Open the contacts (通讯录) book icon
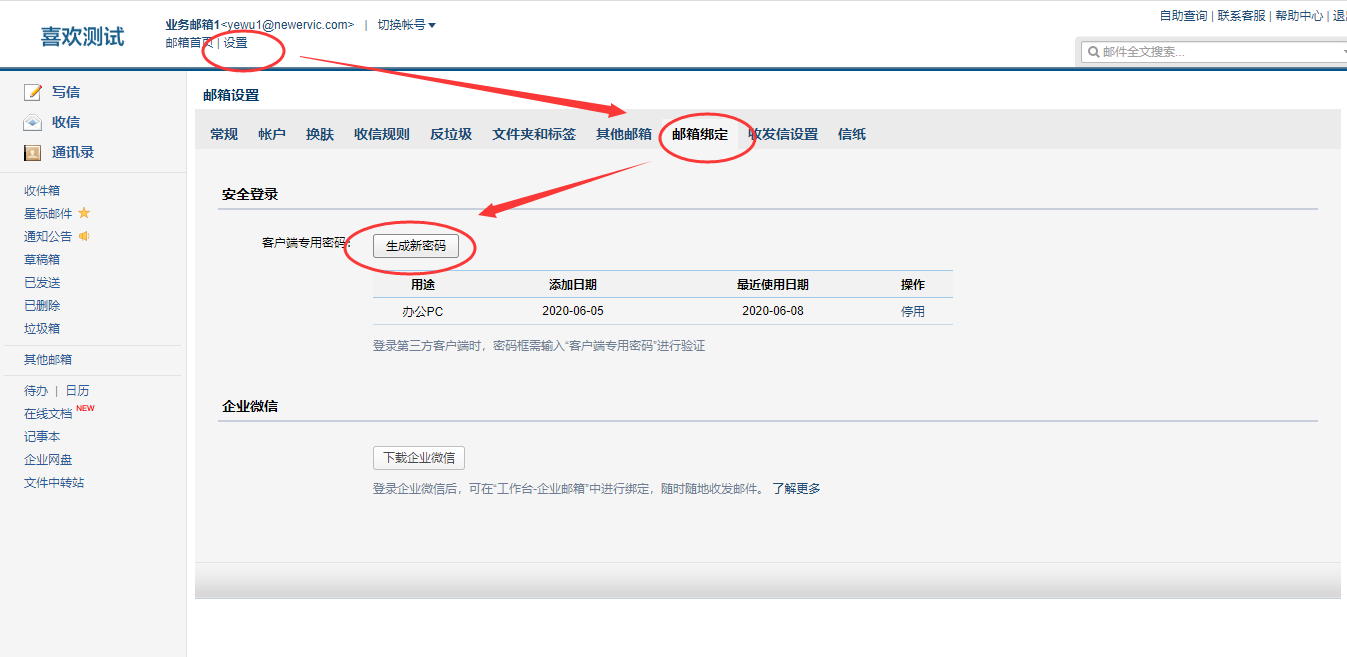Viewport: 1347px width, 657px height. (x=33, y=153)
